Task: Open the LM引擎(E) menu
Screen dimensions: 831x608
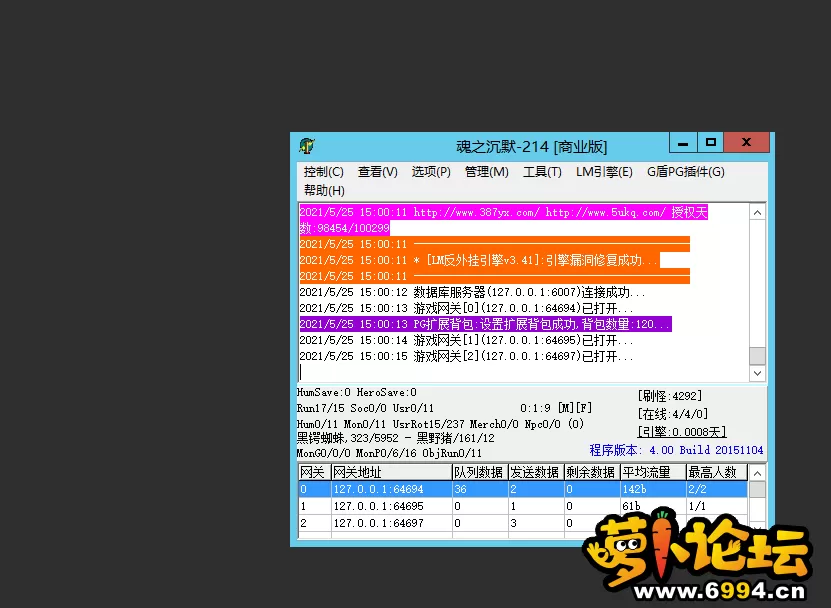Action: [x=604, y=172]
